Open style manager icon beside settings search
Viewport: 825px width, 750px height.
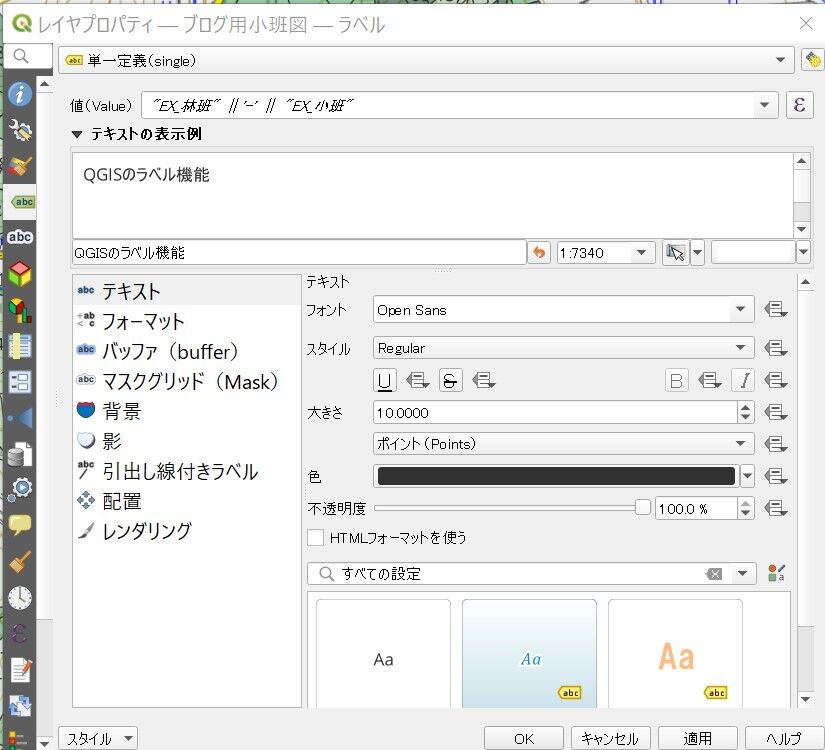776,573
